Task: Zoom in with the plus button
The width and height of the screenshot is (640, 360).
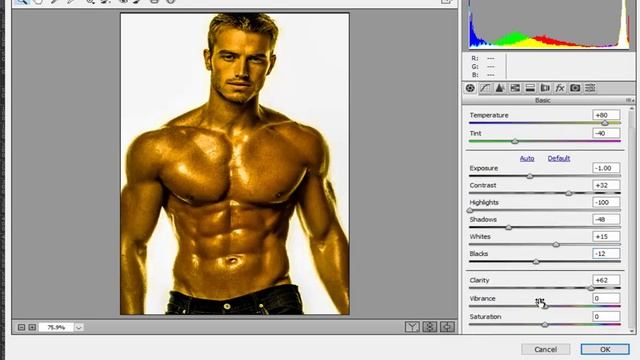Action: point(32,327)
